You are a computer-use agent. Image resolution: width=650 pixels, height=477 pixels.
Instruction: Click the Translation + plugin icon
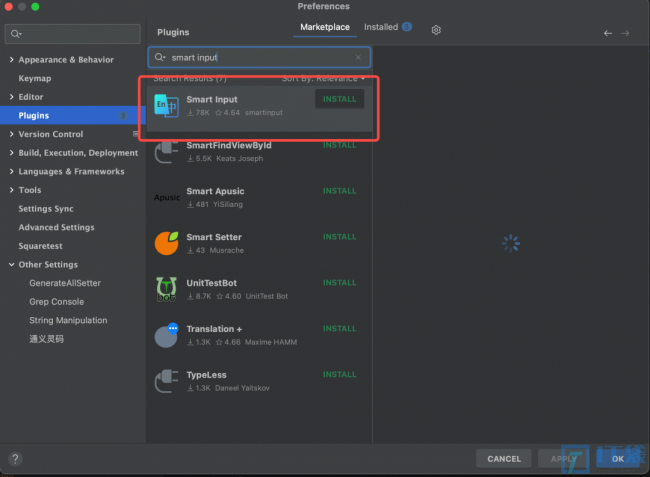click(166, 335)
